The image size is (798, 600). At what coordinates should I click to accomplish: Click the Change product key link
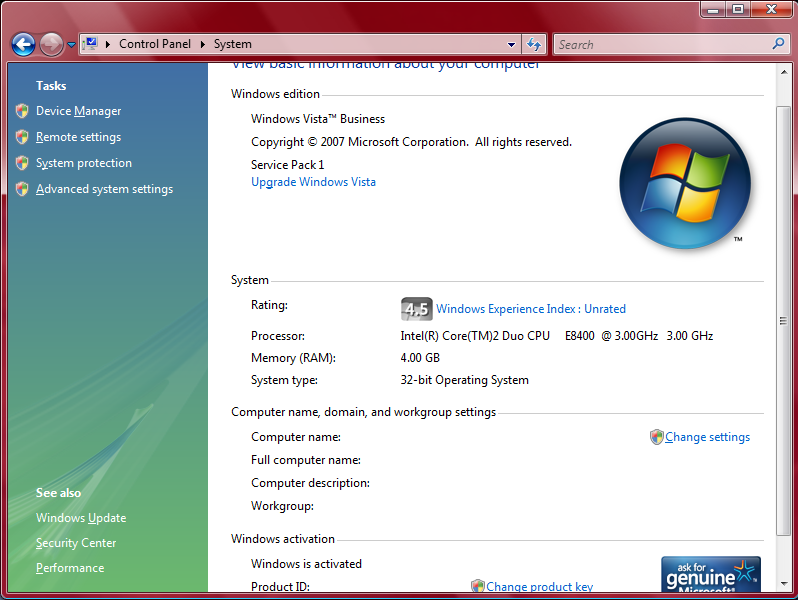click(x=539, y=587)
